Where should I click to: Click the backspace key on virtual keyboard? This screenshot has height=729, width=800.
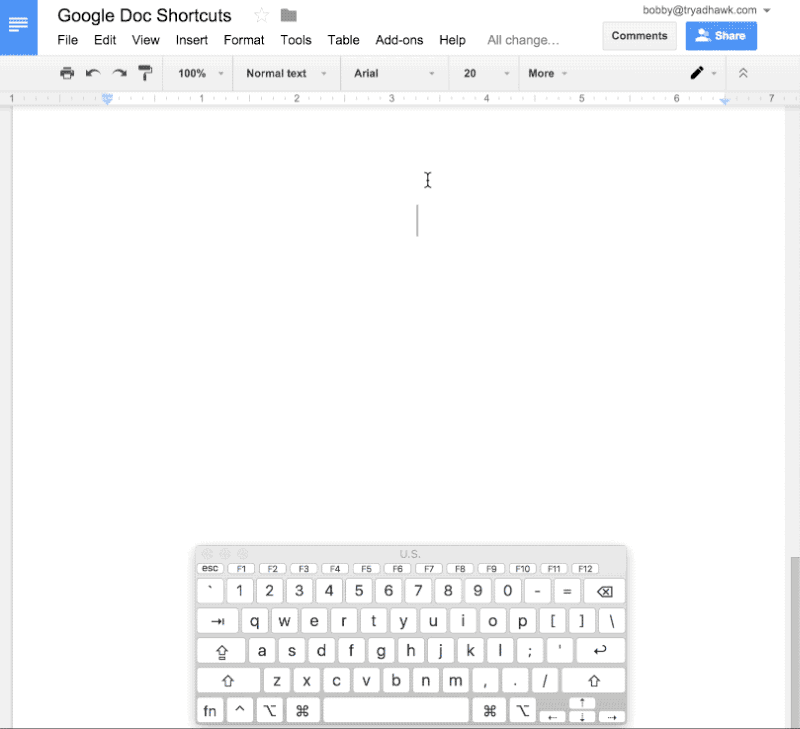[x=605, y=591]
